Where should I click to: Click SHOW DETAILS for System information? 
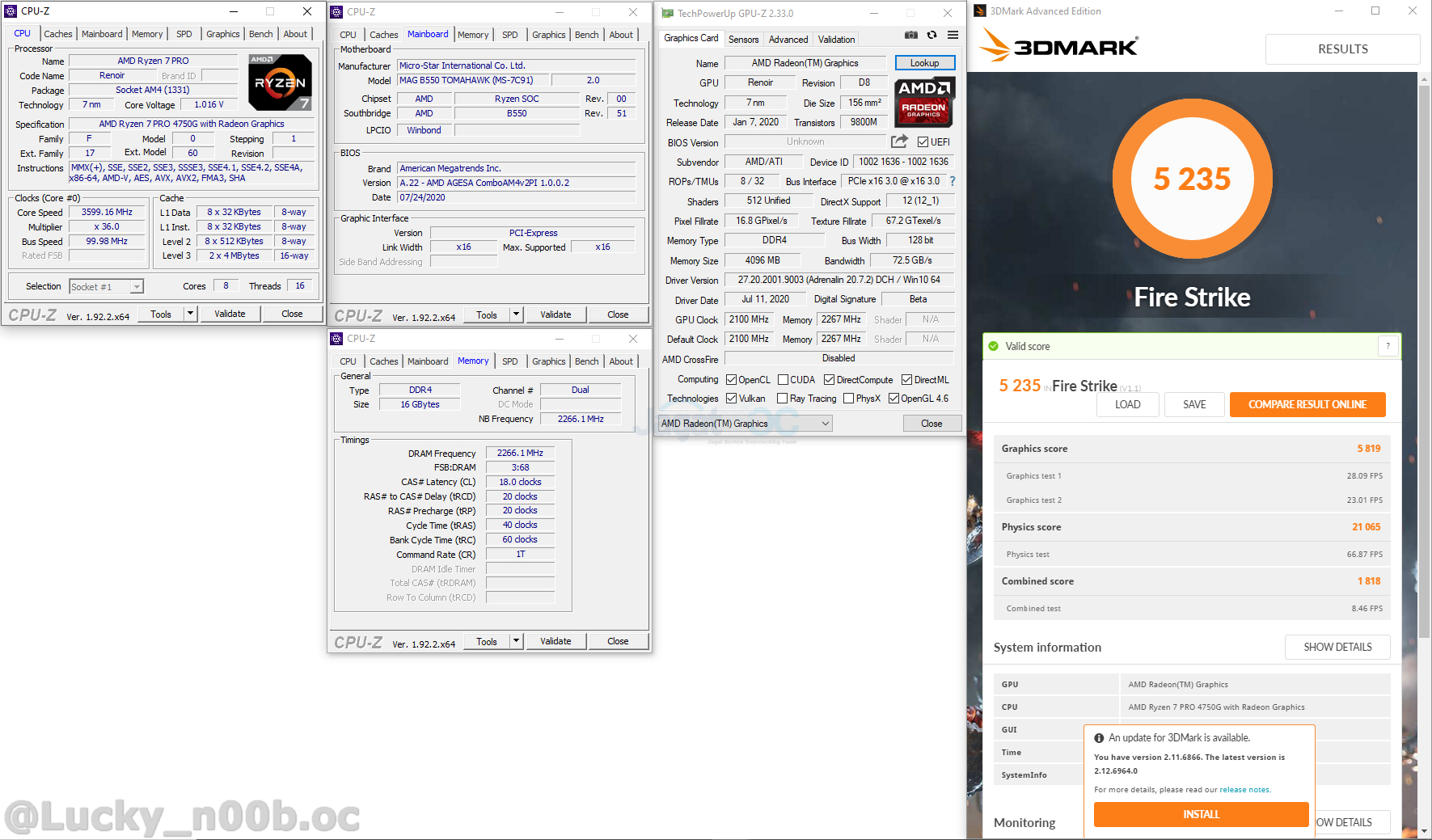coord(1337,647)
